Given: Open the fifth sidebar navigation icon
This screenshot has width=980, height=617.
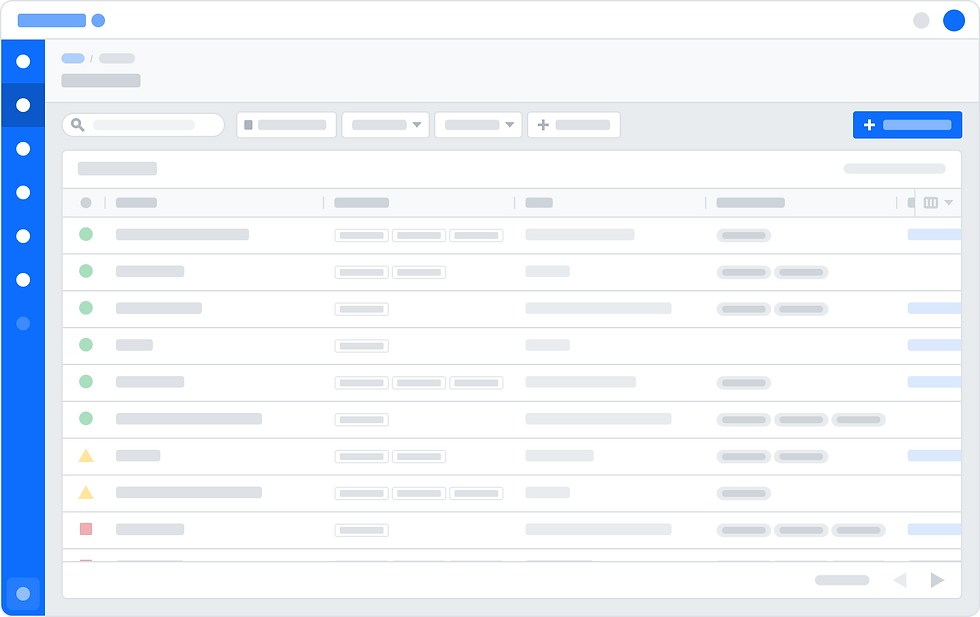Looking at the screenshot, I should [23, 236].
